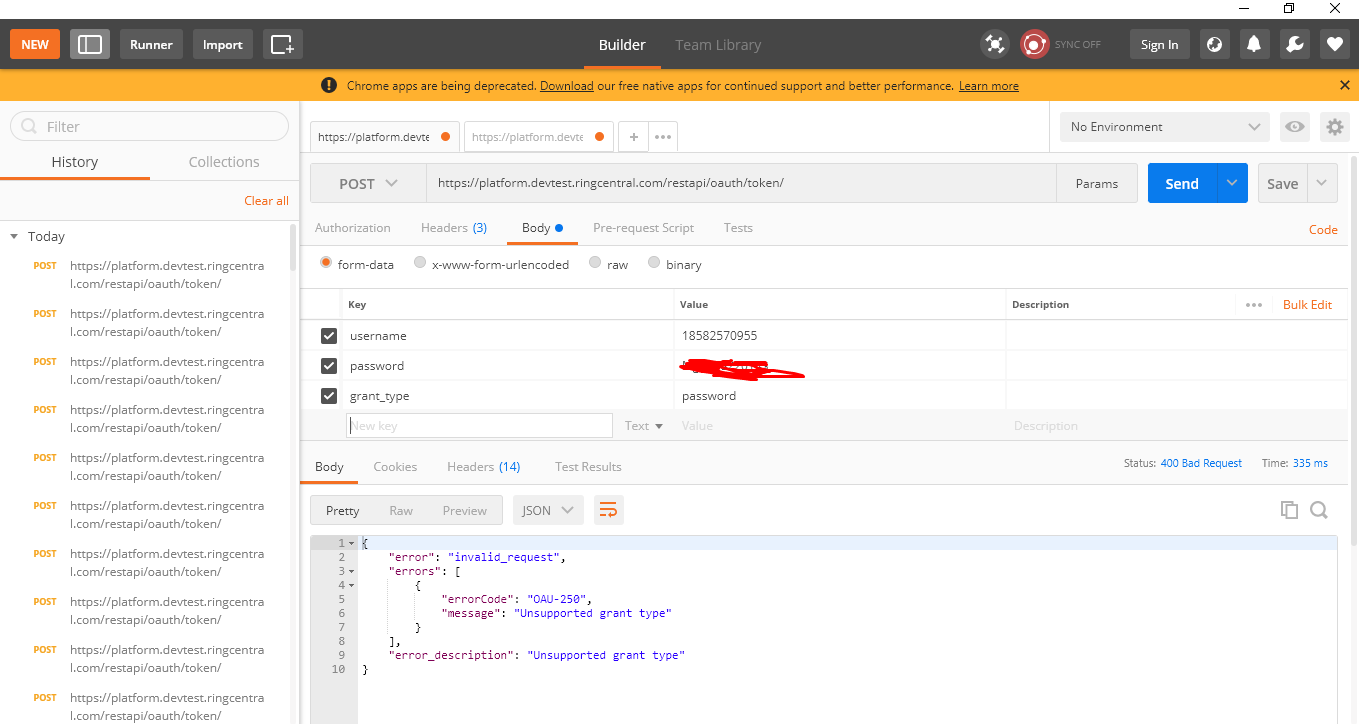Screen dimensions: 1359x724
Task: Open the request Headers (3) tab
Action: (x=454, y=228)
